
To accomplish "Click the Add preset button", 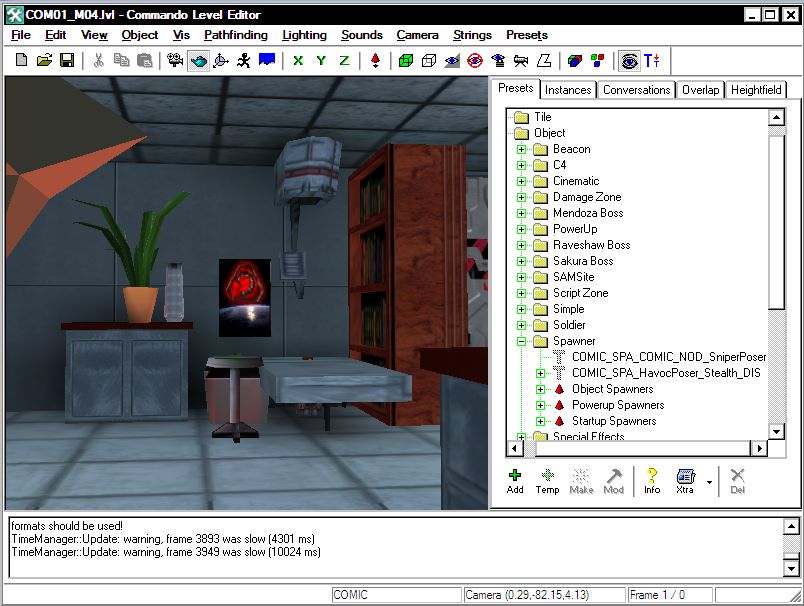I will click(x=515, y=481).
